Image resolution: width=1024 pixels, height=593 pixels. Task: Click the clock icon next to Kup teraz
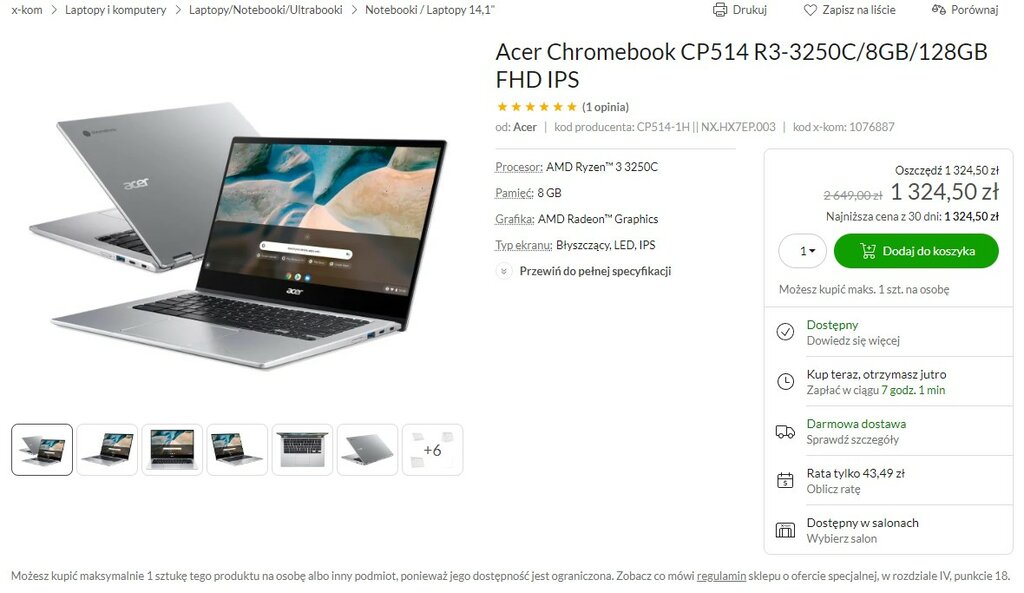[785, 381]
